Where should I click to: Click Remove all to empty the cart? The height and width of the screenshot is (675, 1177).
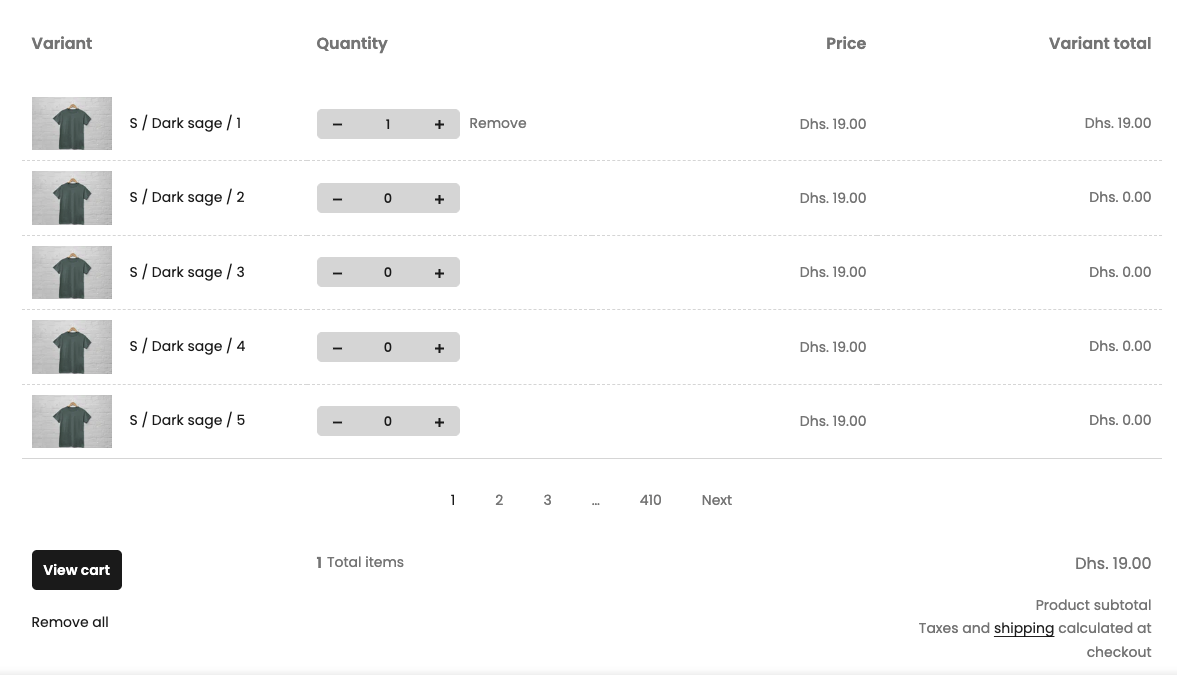click(69, 622)
